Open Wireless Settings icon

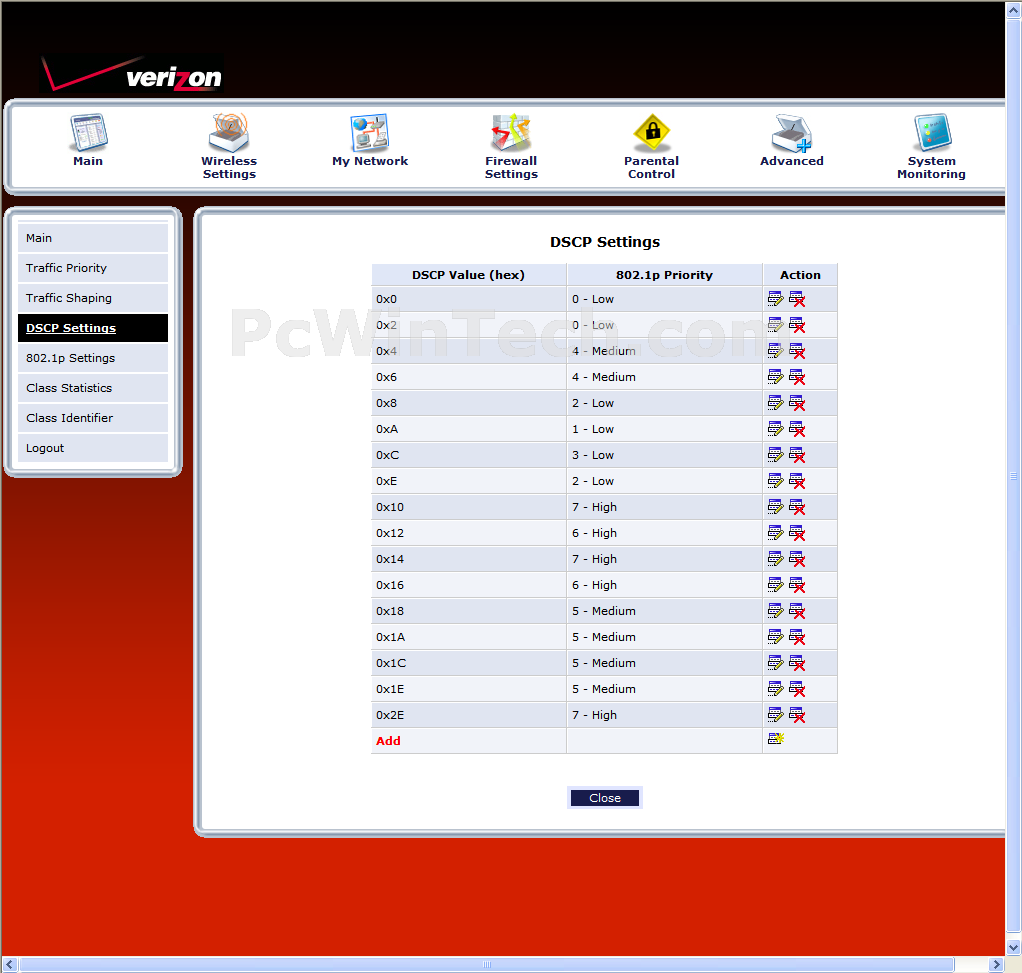click(x=229, y=133)
